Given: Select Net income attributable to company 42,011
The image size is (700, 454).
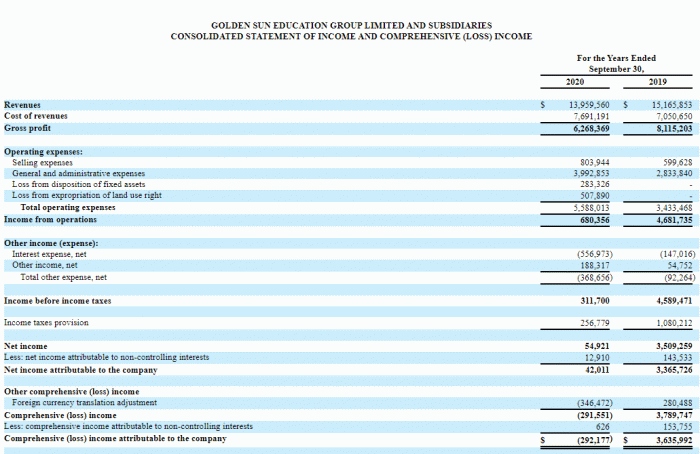Looking at the screenshot, I should pos(597,370).
